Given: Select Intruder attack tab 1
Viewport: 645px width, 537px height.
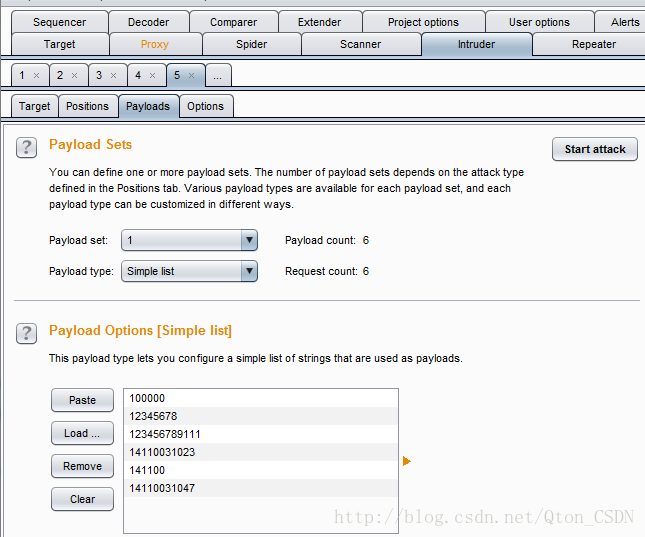Looking at the screenshot, I should click(x=22, y=75).
